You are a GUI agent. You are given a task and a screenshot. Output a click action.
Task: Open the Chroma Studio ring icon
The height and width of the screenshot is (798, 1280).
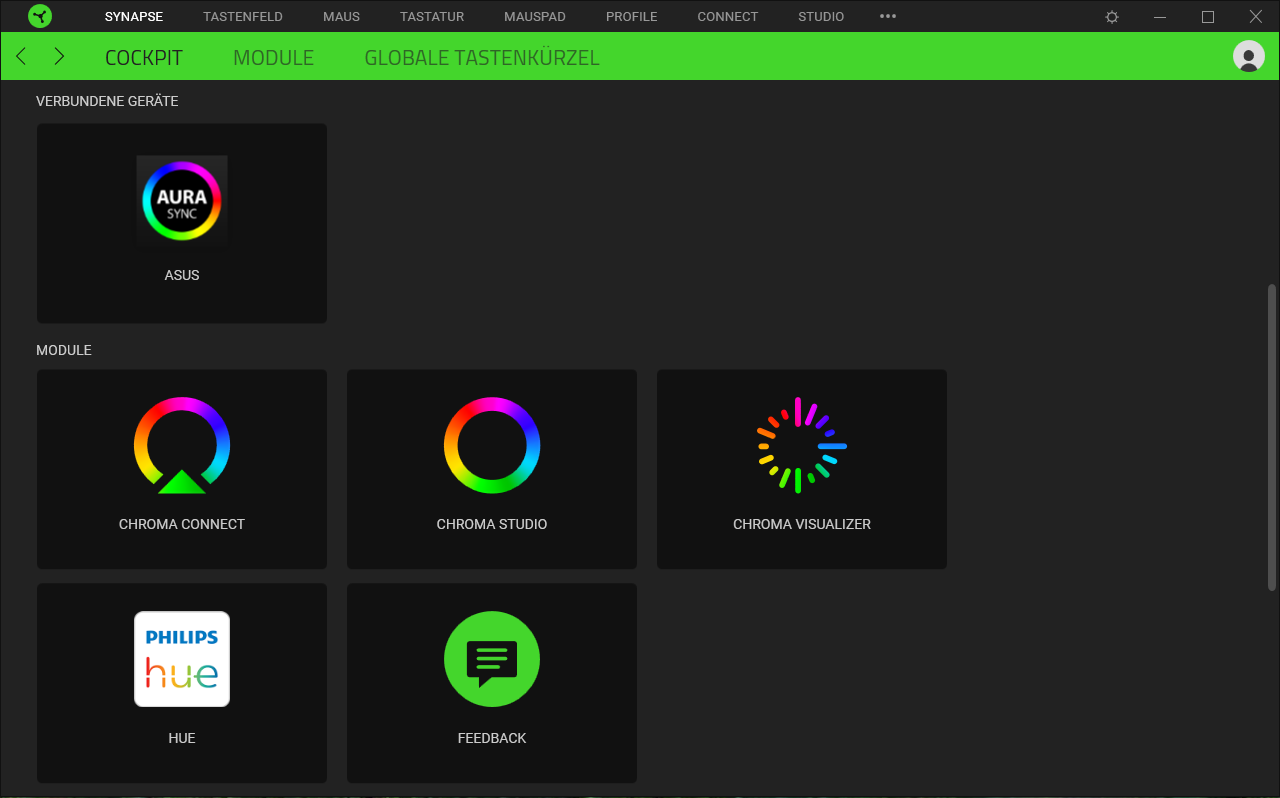[x=492, y=445]
